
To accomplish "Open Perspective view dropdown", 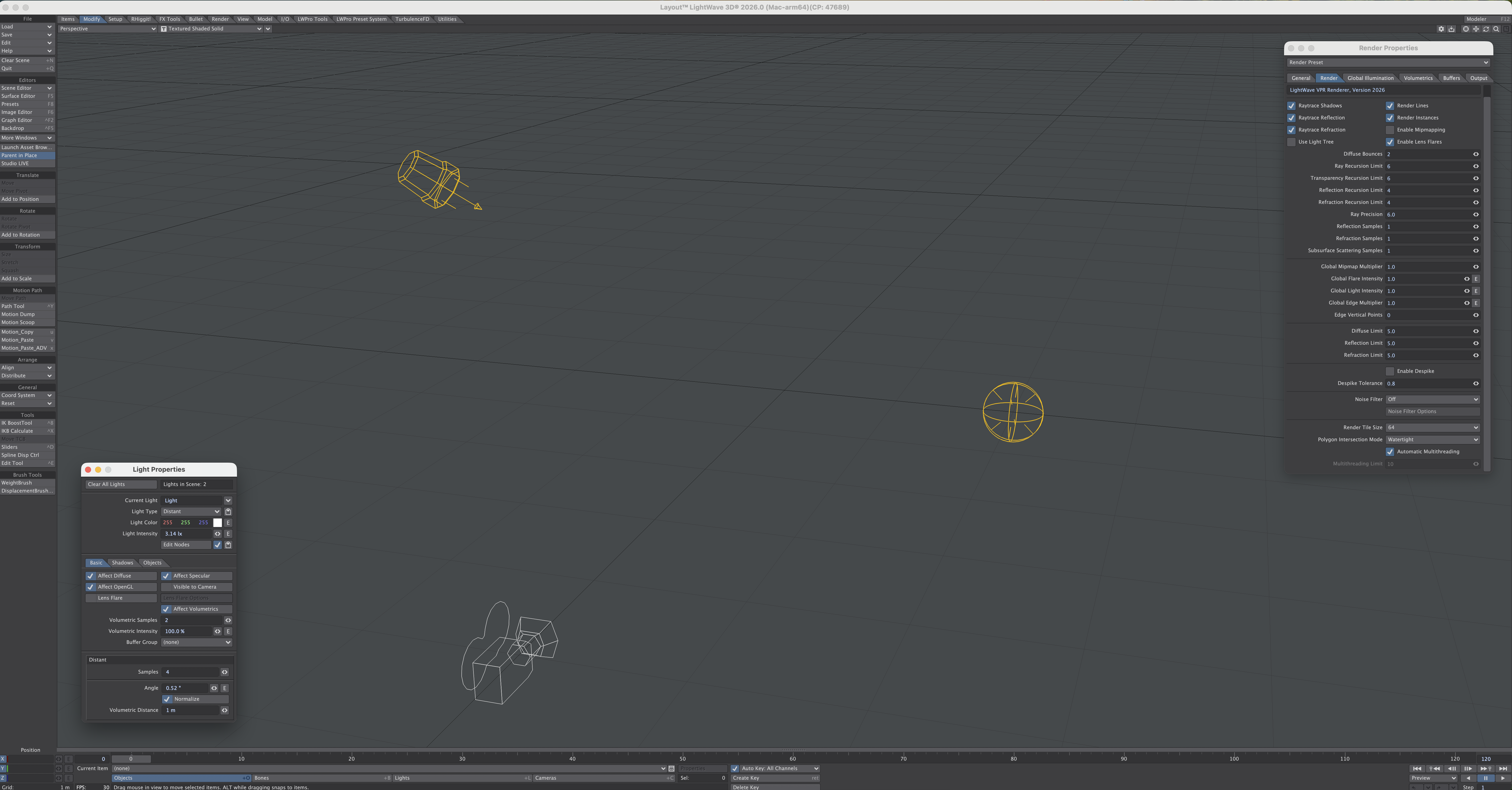I will click(x=107, y=29).
